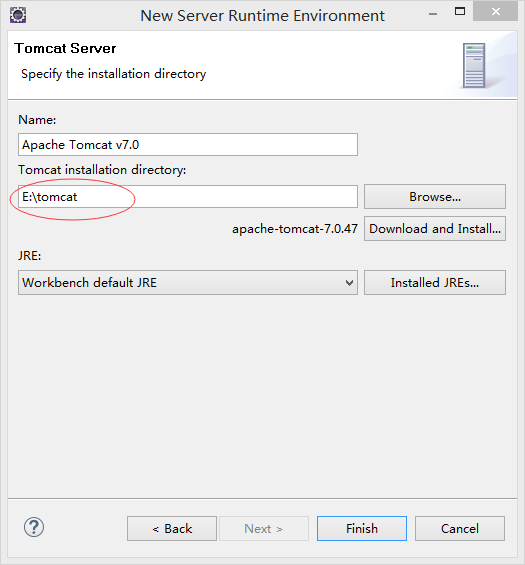Click the Browse... button

coord(435,197)
